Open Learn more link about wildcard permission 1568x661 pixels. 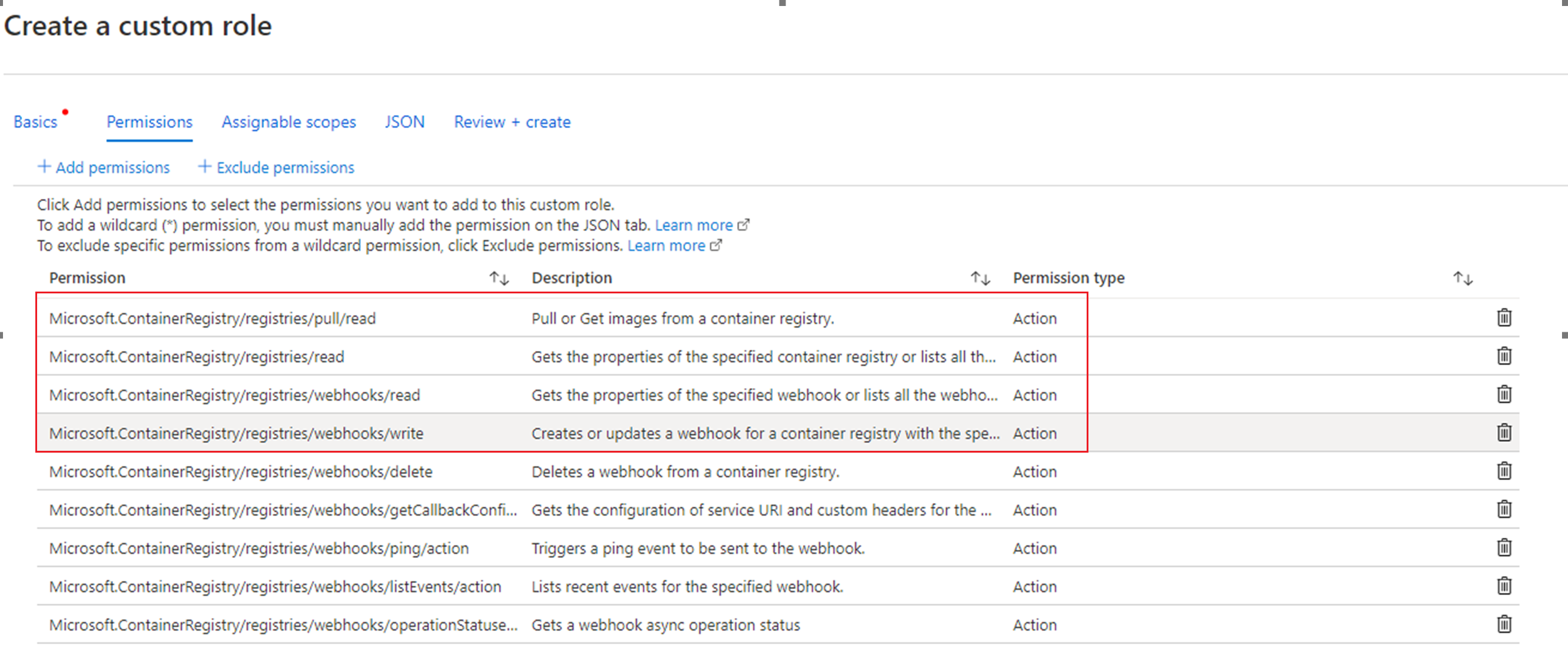(694, 225)
